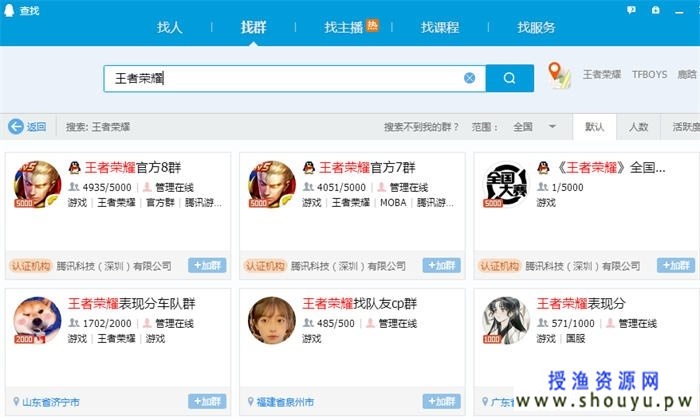The image size is (700, 420).
Task: Switch to the 找人 tab
Action: pos(170,27)
